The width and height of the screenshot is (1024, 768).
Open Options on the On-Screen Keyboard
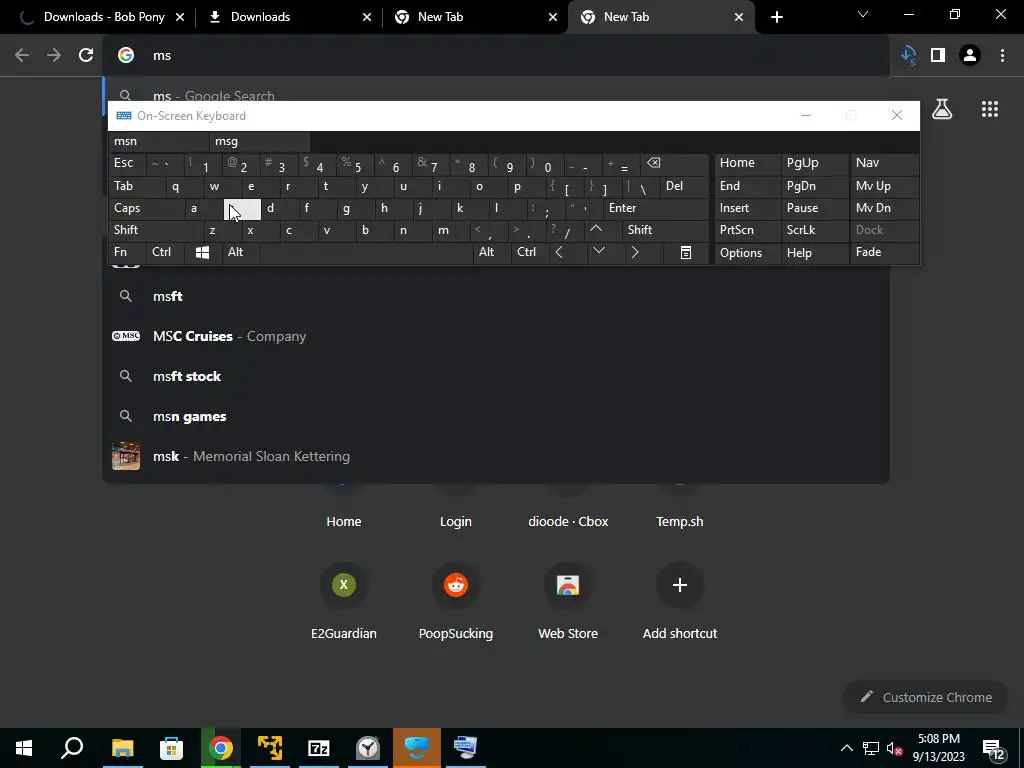tap(748, 252)
